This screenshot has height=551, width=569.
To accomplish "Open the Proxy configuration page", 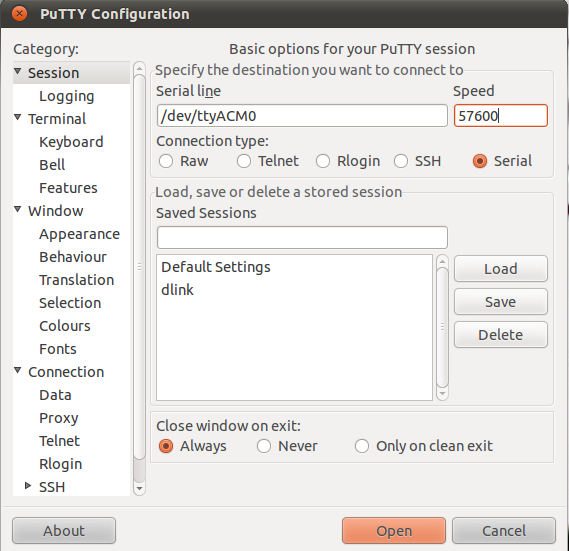I will coord(59,418).
